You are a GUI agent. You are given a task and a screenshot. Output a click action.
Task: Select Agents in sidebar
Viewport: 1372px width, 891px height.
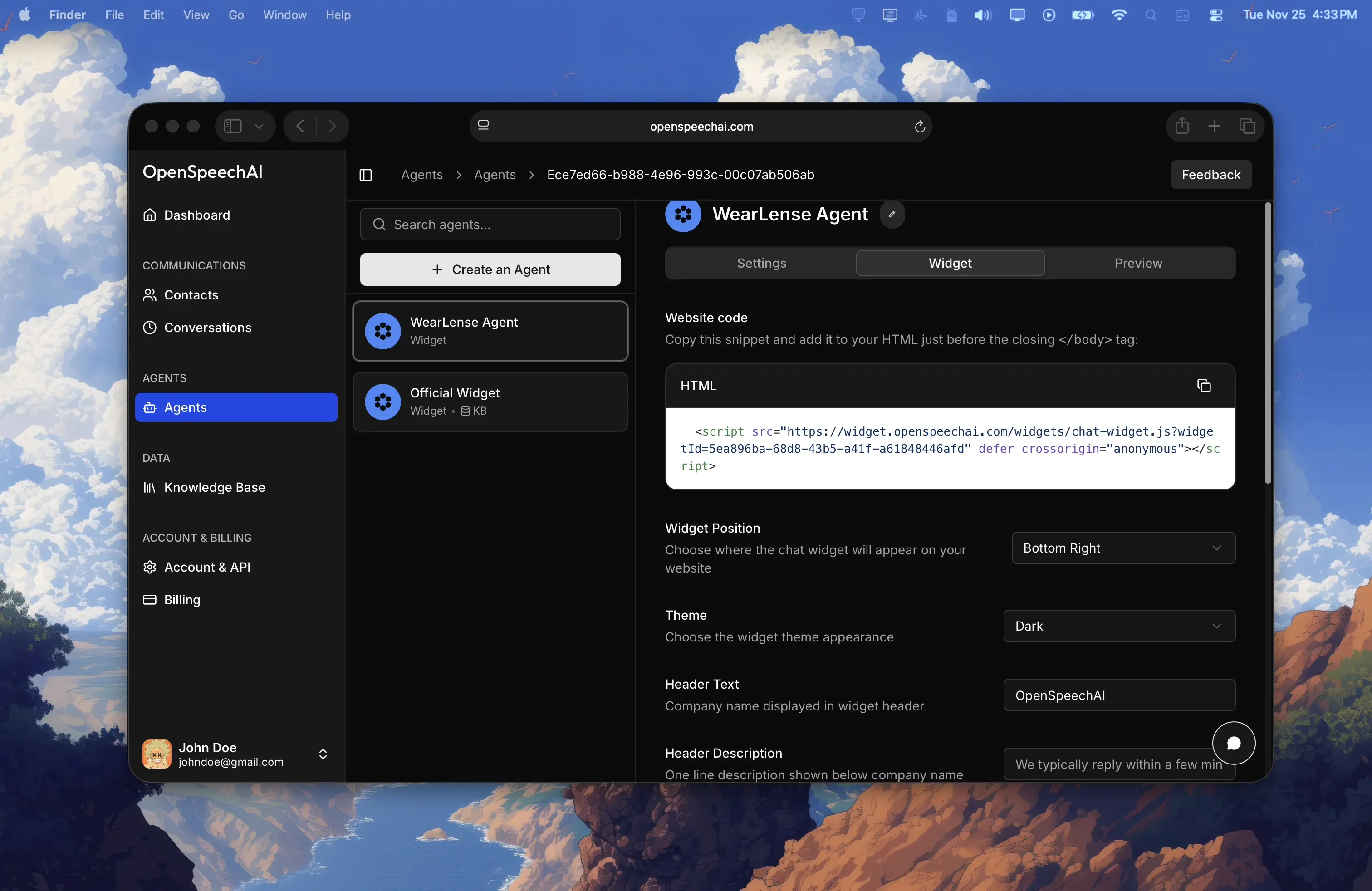pyautogui.click(x=236, y=407)
